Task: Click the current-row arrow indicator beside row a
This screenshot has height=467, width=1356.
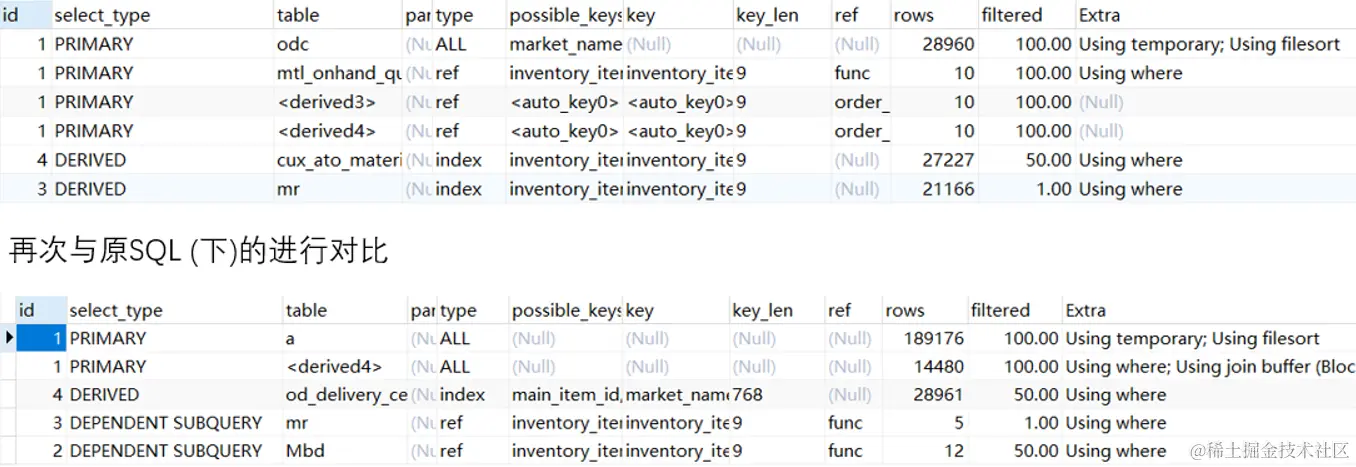Action: tap(9, 339)
